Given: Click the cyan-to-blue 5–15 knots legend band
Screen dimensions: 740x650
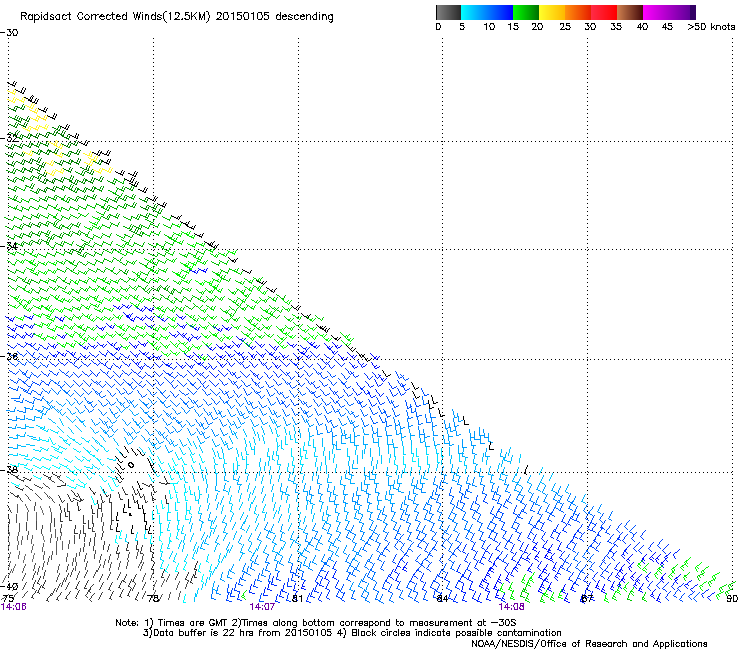Looking at the screenshot, I should tap(487, 12).
